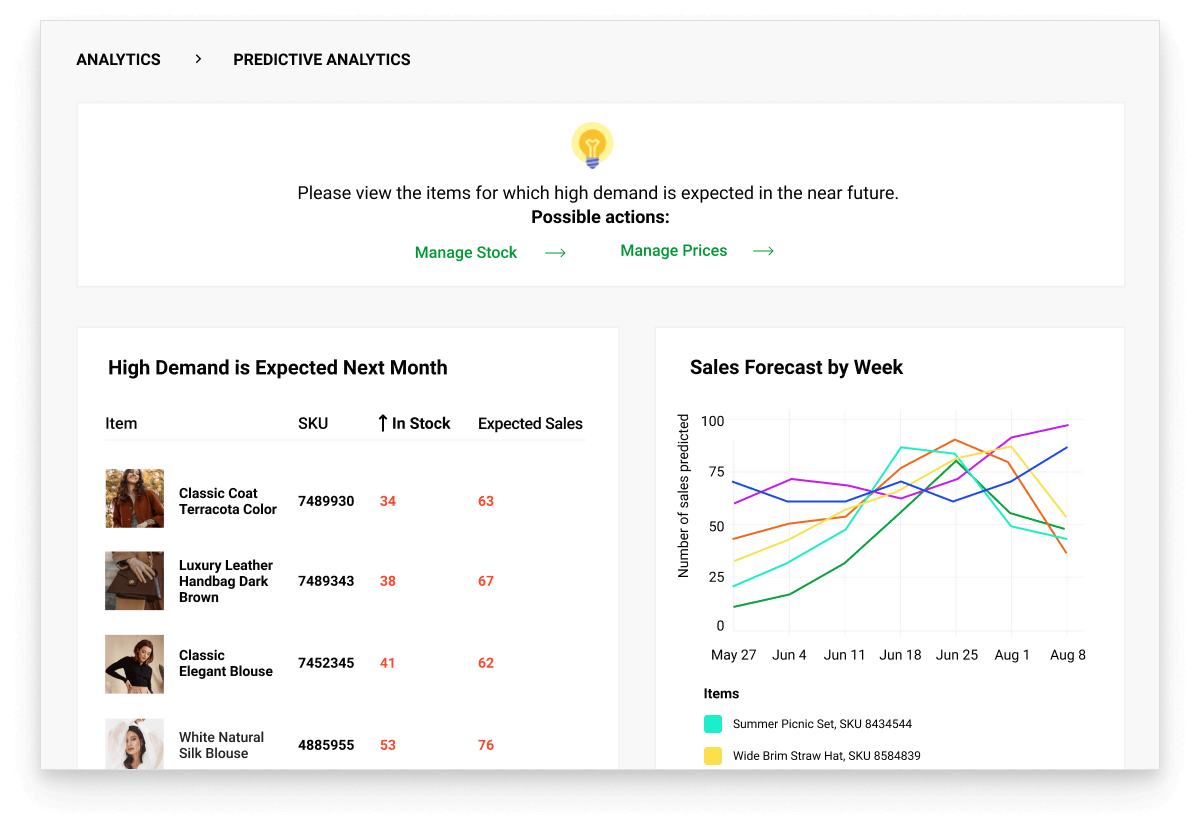This screenshot has width=1200, height=830.
Task: Open Luxury Leather Handbag thumbnail image
Action: (135, 581)
